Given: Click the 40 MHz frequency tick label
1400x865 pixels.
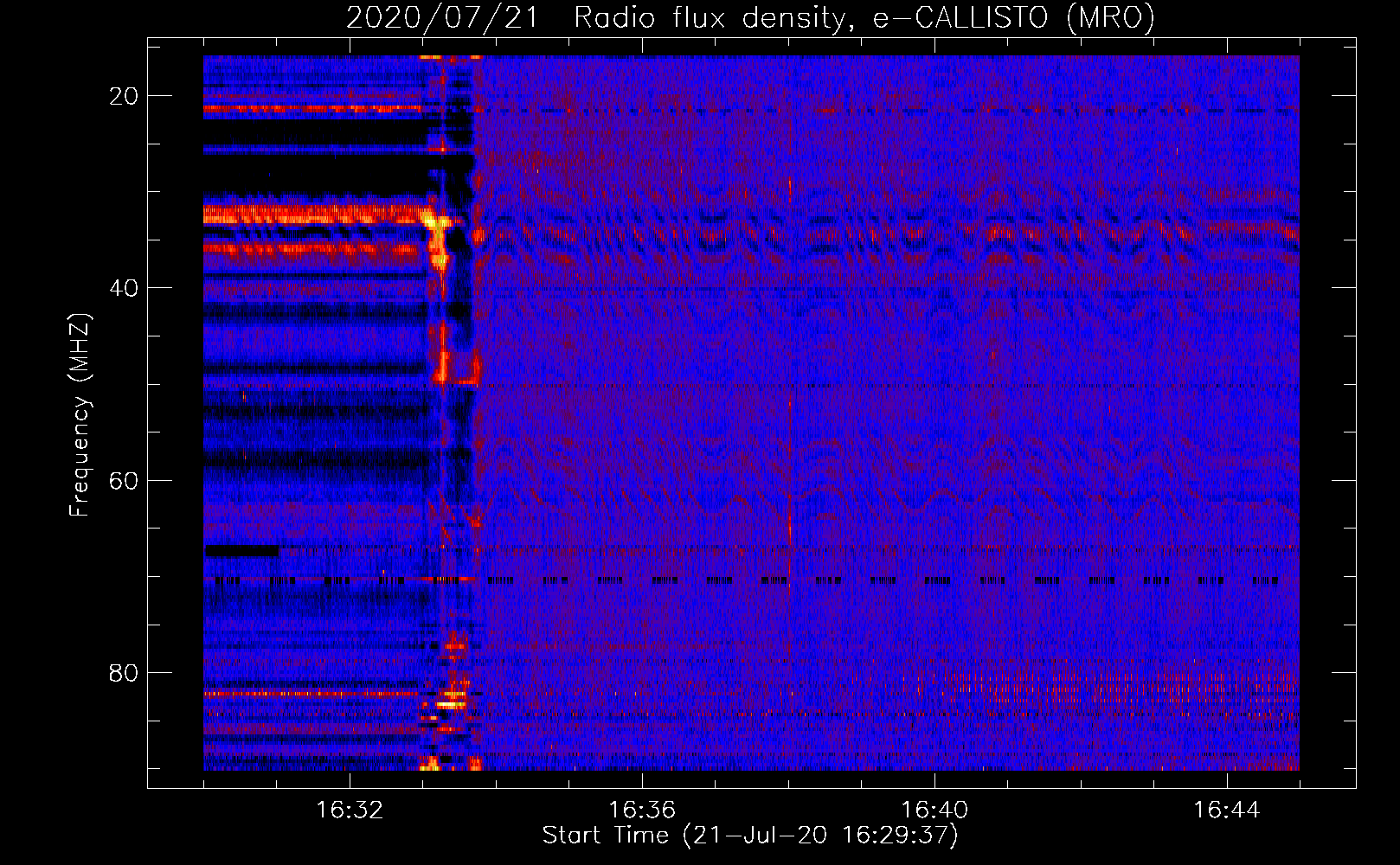Looking at the screenshot, I should point(124,288).
